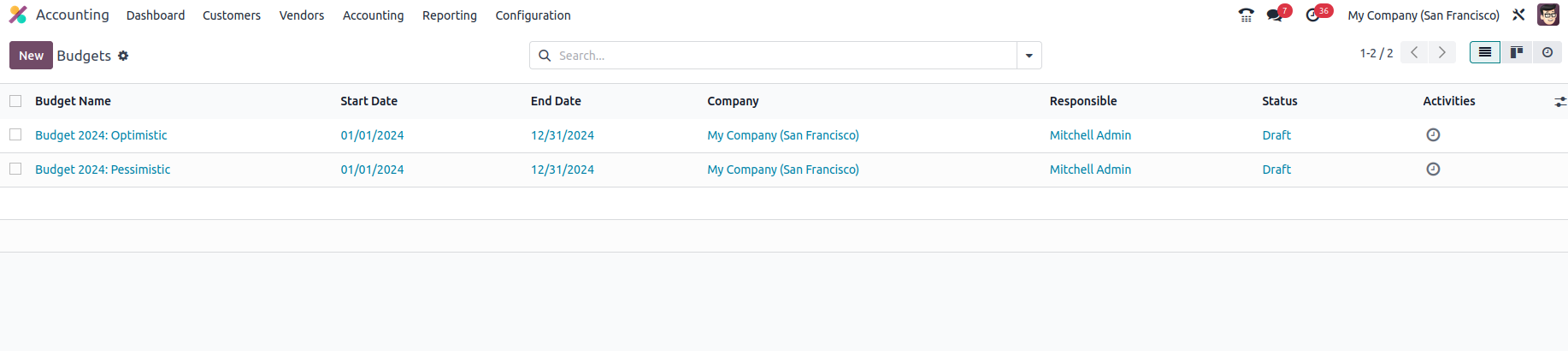Screen dimensions: 1568x351
Task: Open the Reporting menu
Action: (x=450, y=15)
